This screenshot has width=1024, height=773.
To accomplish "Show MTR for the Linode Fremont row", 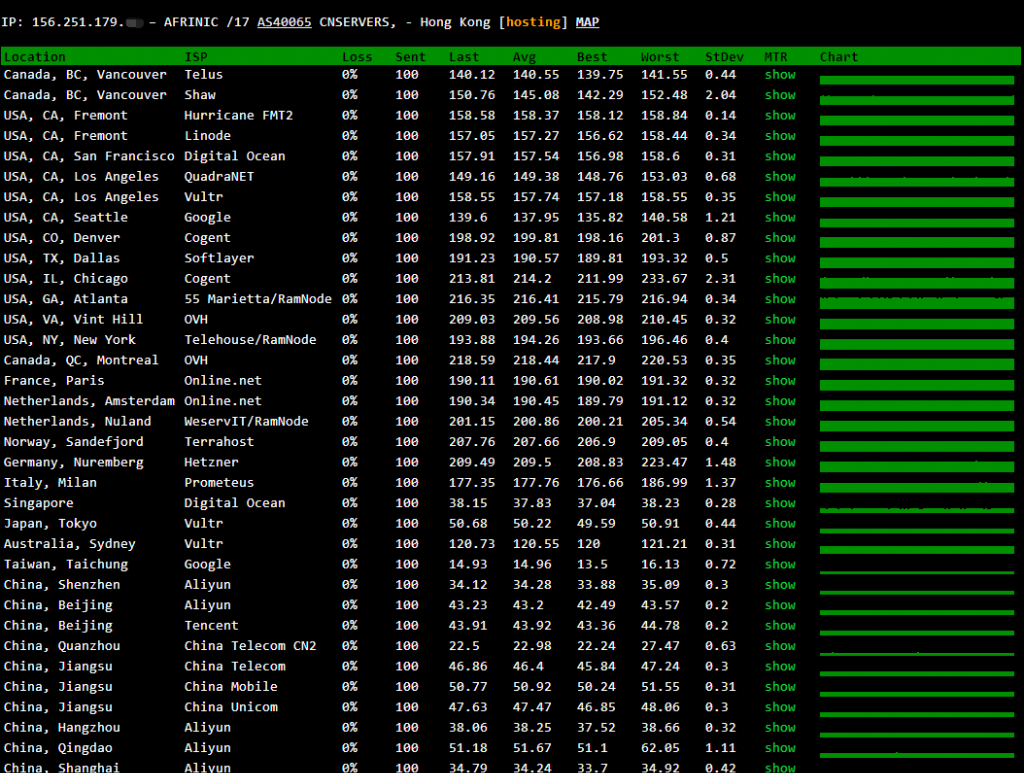I will pos(780,136).
